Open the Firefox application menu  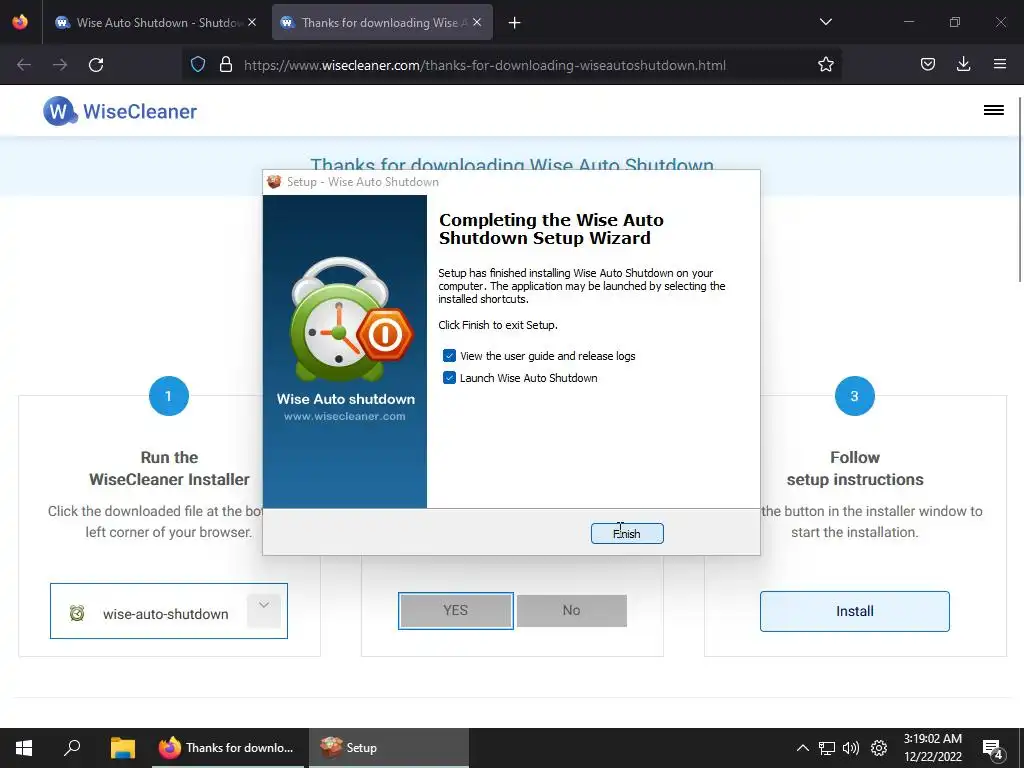click(x=999, y=64)
